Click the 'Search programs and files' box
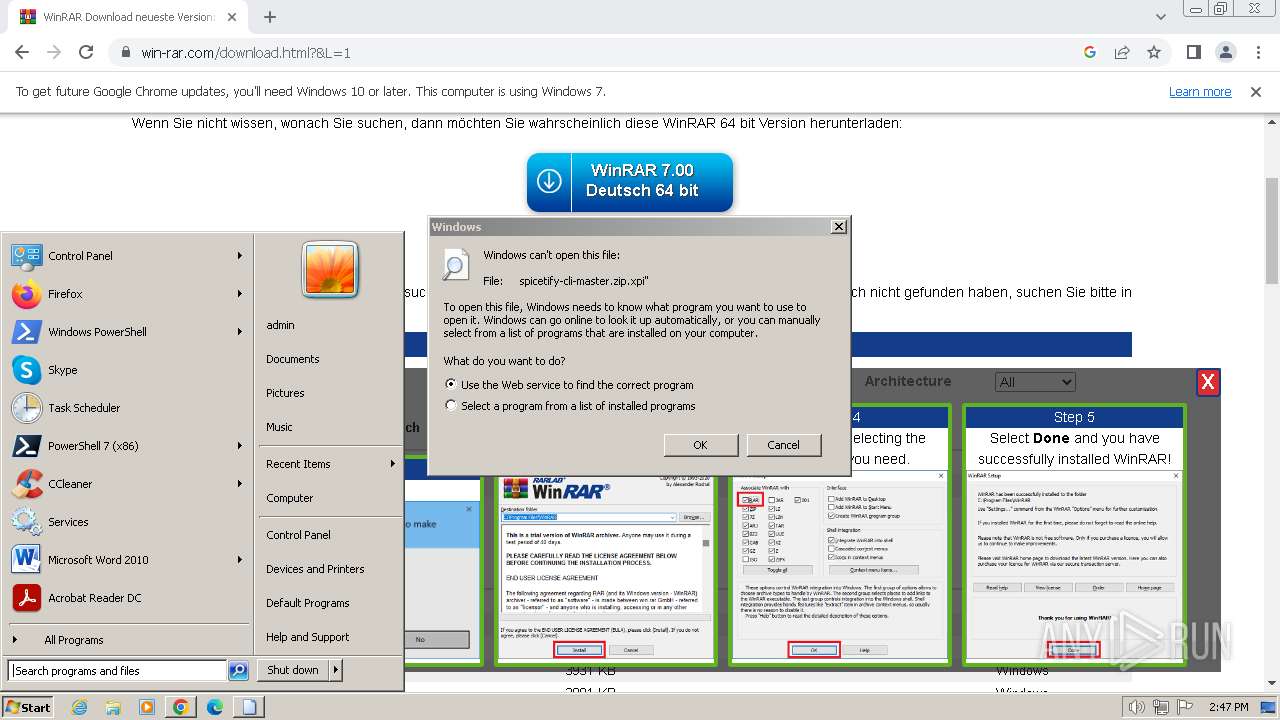 point(118,671)
